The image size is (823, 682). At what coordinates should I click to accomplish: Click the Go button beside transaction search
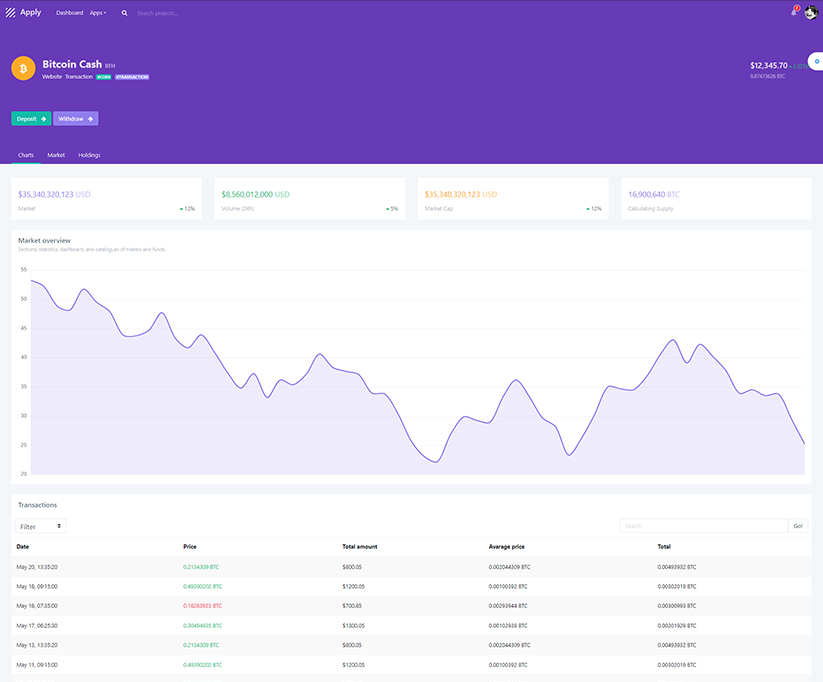coord(798,526)
